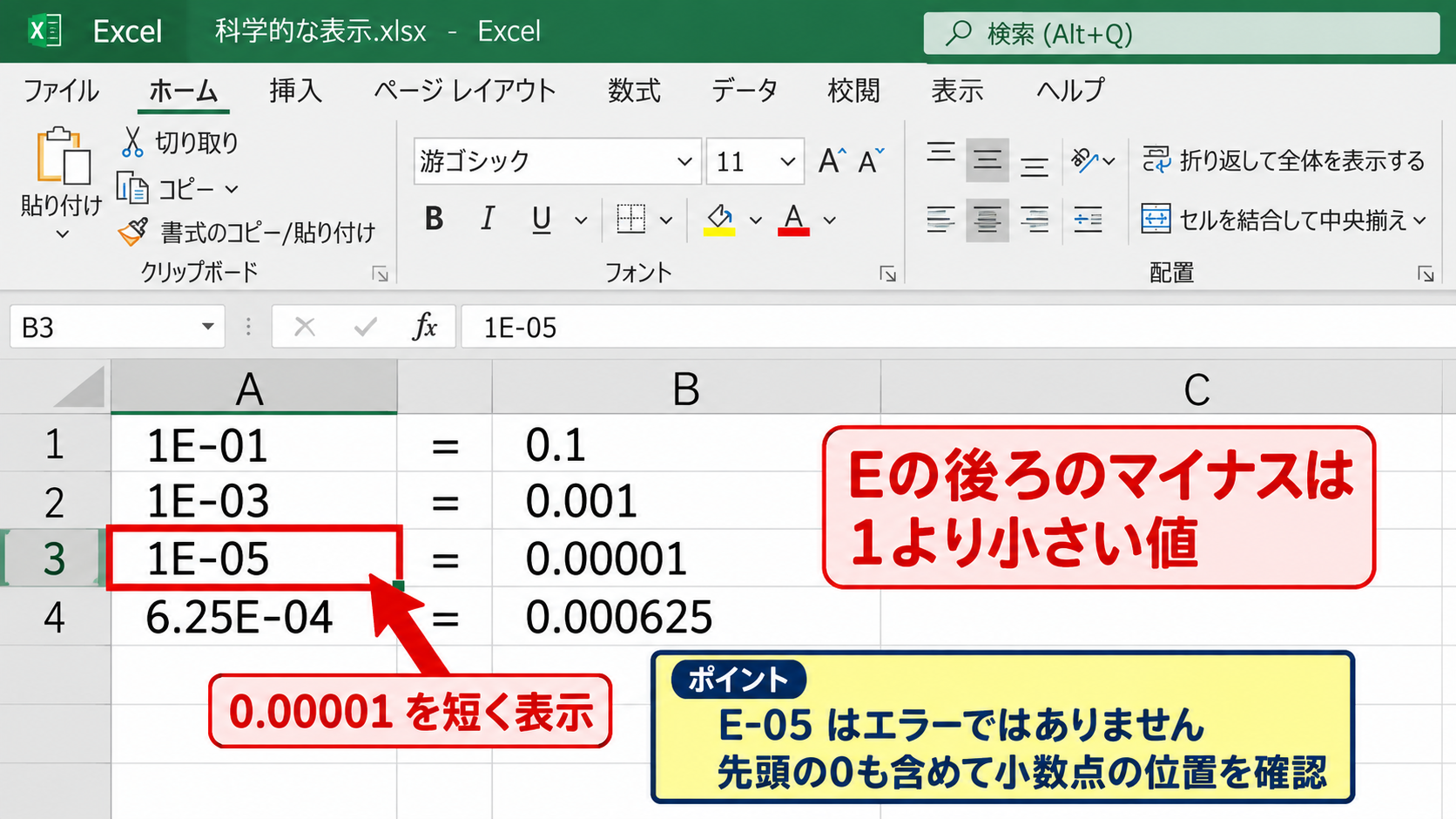Confirm entry with checkmark icon
Image resolution: width=1456 pixels, height=819 pixels.
coord(366,327)
